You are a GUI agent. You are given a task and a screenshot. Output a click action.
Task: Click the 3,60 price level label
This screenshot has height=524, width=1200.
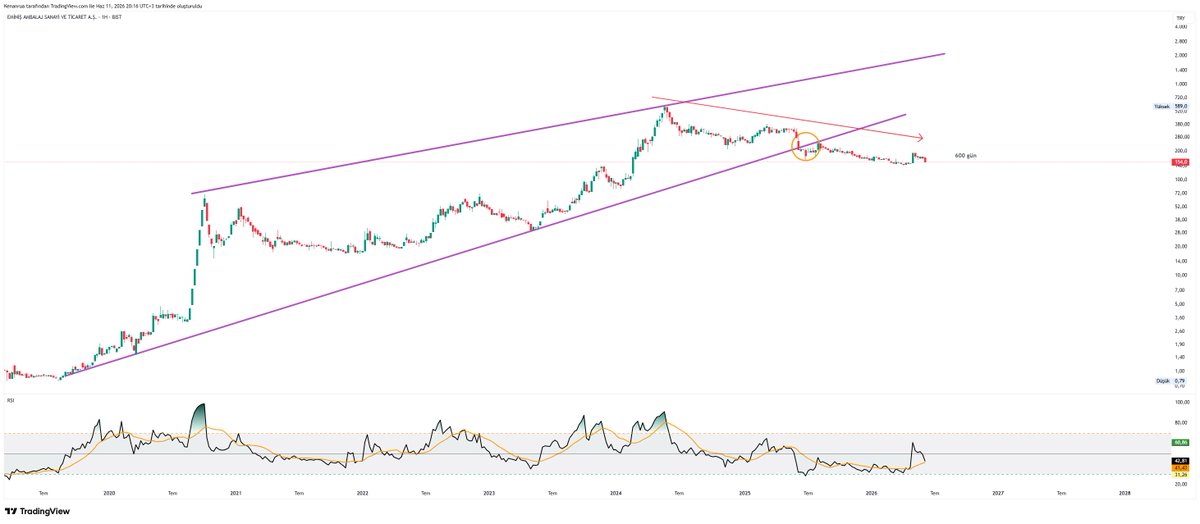(1180, 317)
